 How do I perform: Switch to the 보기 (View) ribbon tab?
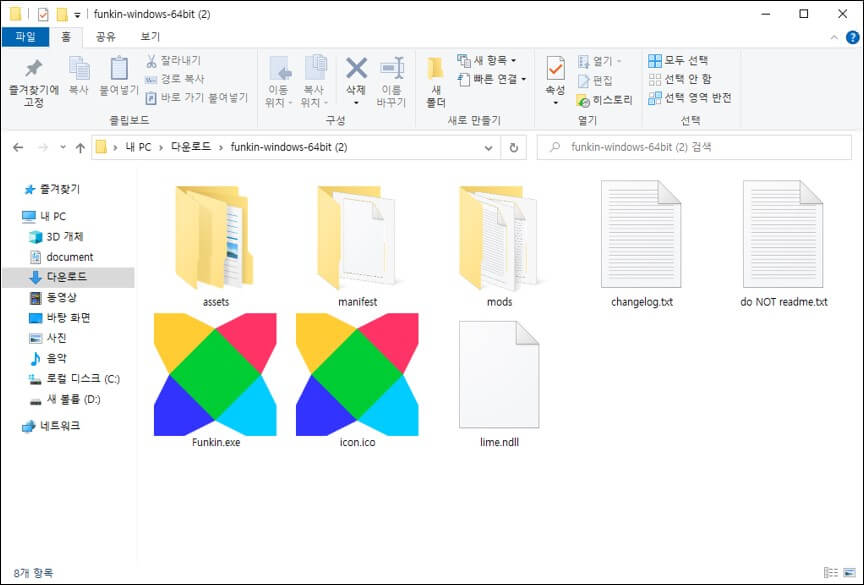click(x=150, y=36)
